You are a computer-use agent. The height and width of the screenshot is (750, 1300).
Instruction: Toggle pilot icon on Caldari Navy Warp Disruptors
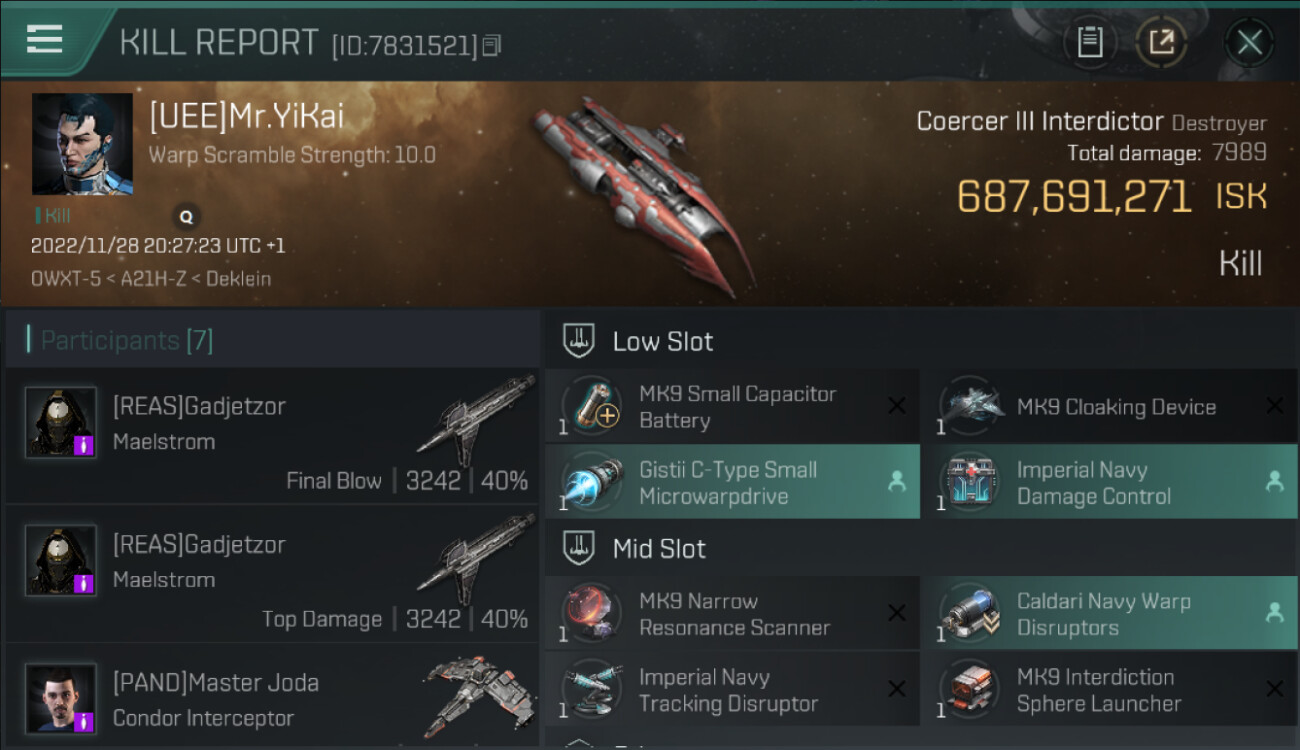click(1274, 614)
